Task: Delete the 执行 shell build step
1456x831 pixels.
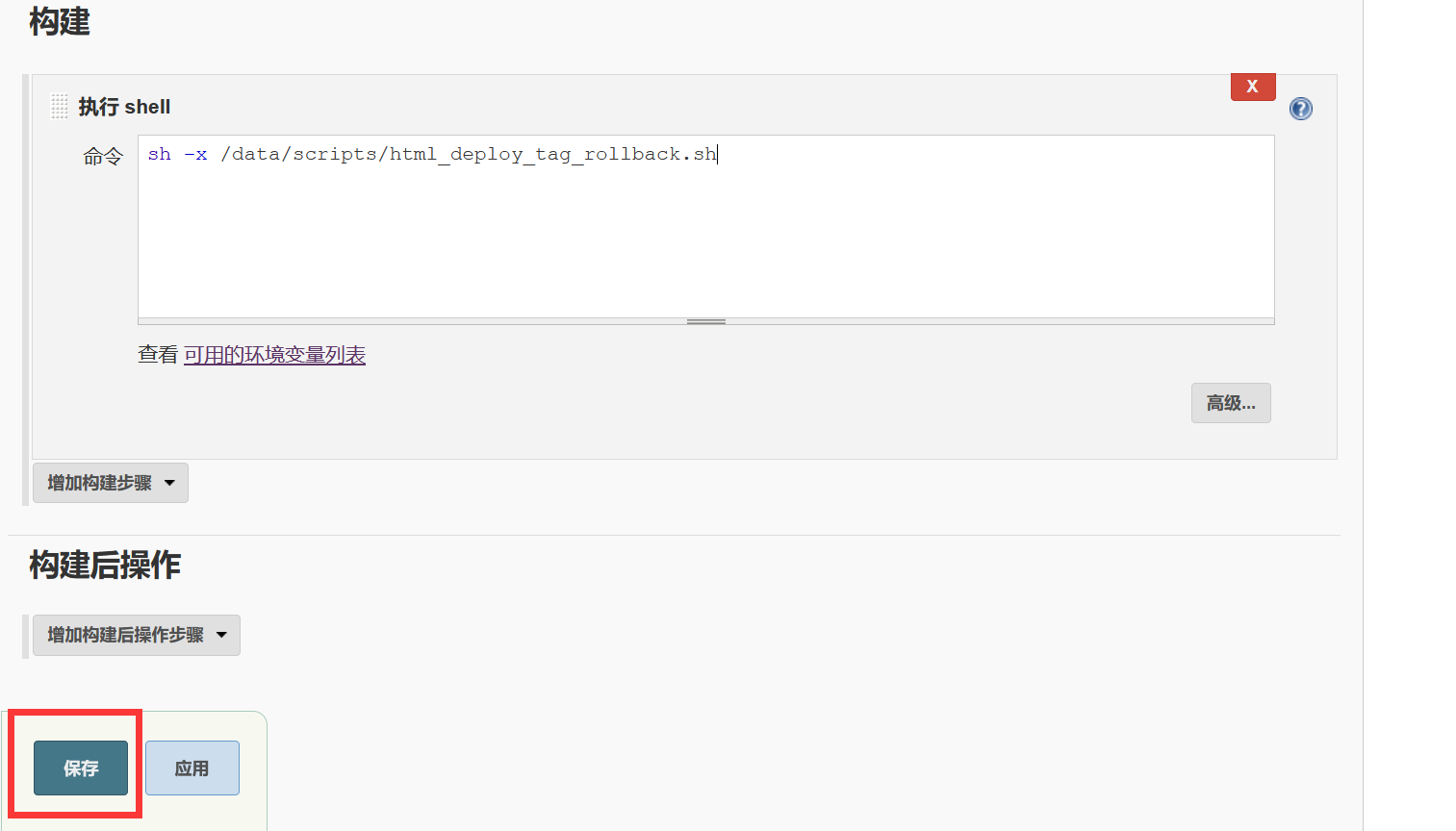Action: [x=1253, y=87]
